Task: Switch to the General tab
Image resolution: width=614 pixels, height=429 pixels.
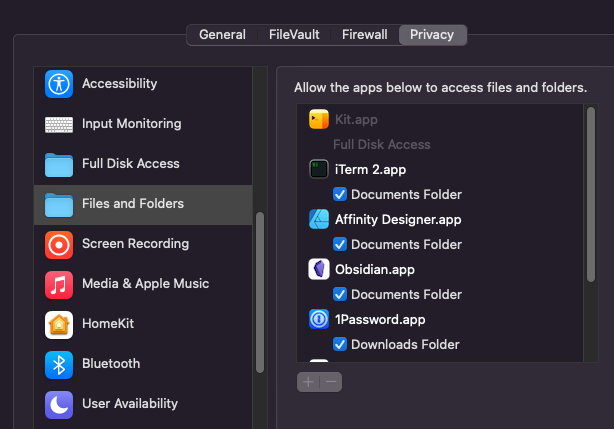Action: tap(222, 35)
